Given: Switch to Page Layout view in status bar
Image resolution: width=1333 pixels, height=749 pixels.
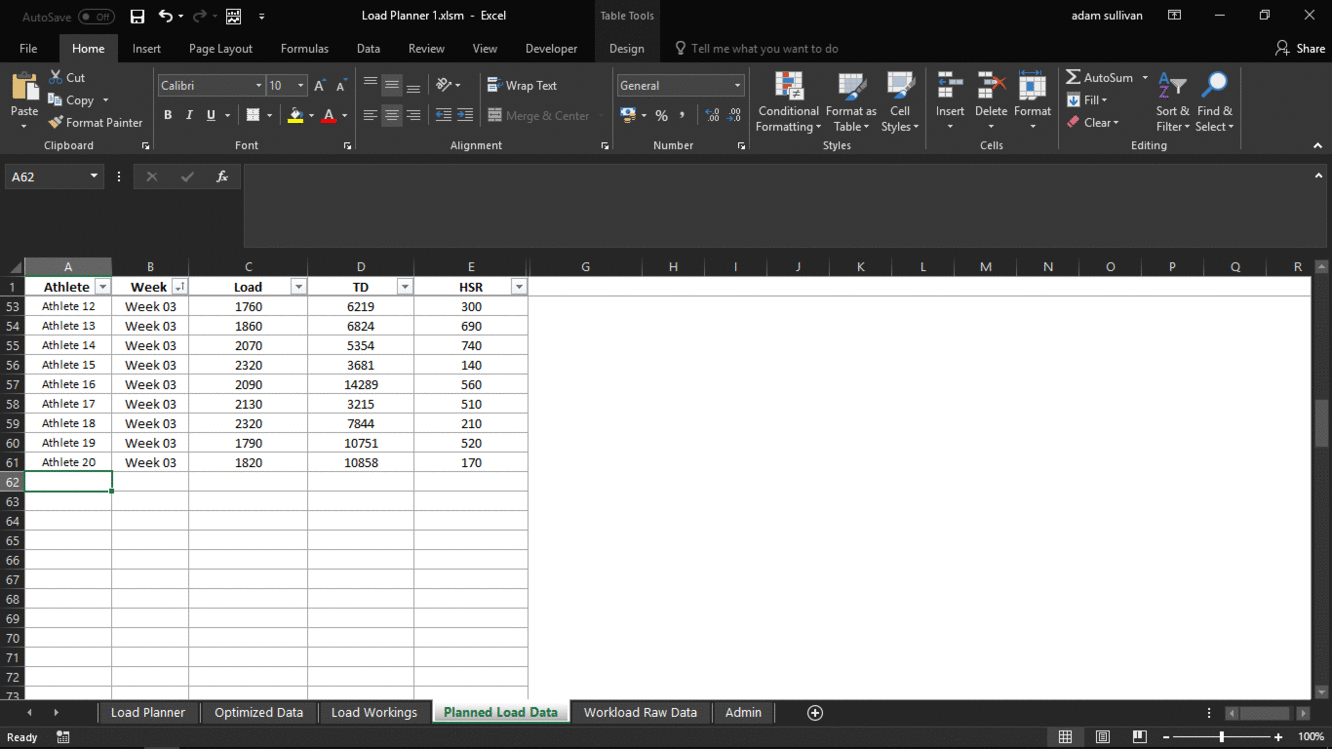Looking at the screenshot, I should pos(1102,737).
